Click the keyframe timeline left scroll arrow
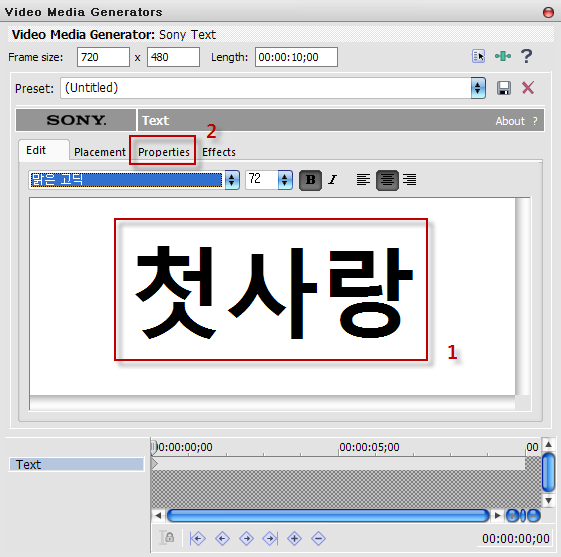Screen dimensions: 561x557 tap(158, 516)
